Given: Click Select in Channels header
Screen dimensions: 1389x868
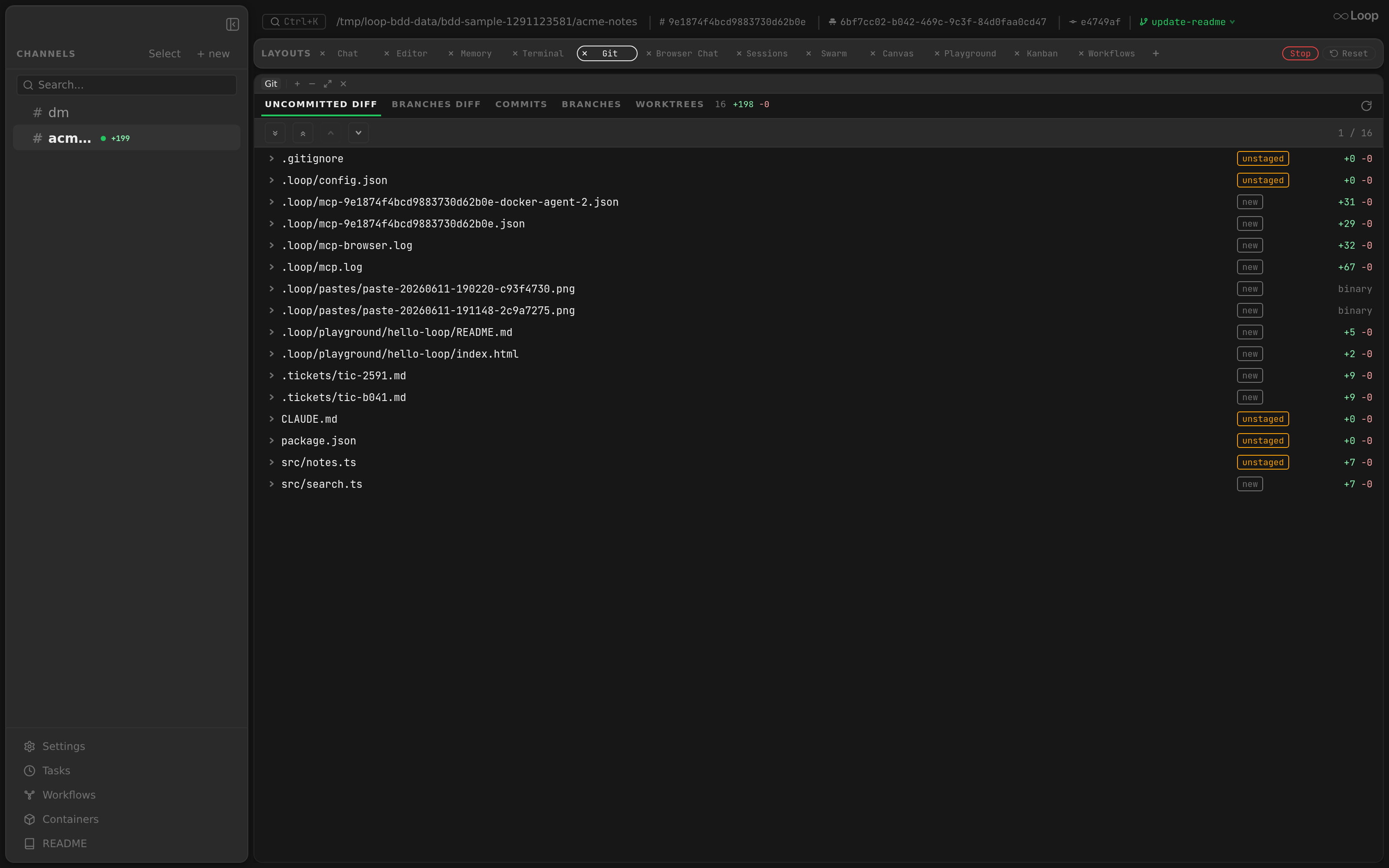Looking at the screenshot, I should [165, 53].
